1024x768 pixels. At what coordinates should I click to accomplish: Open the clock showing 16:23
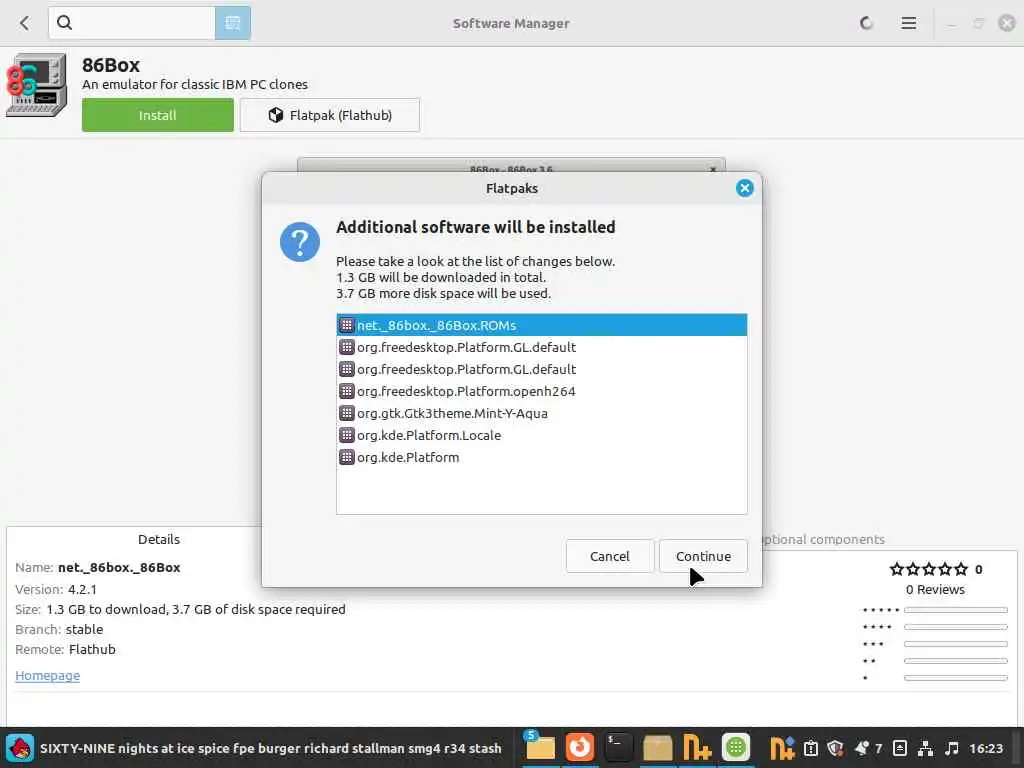coord(985,748)
